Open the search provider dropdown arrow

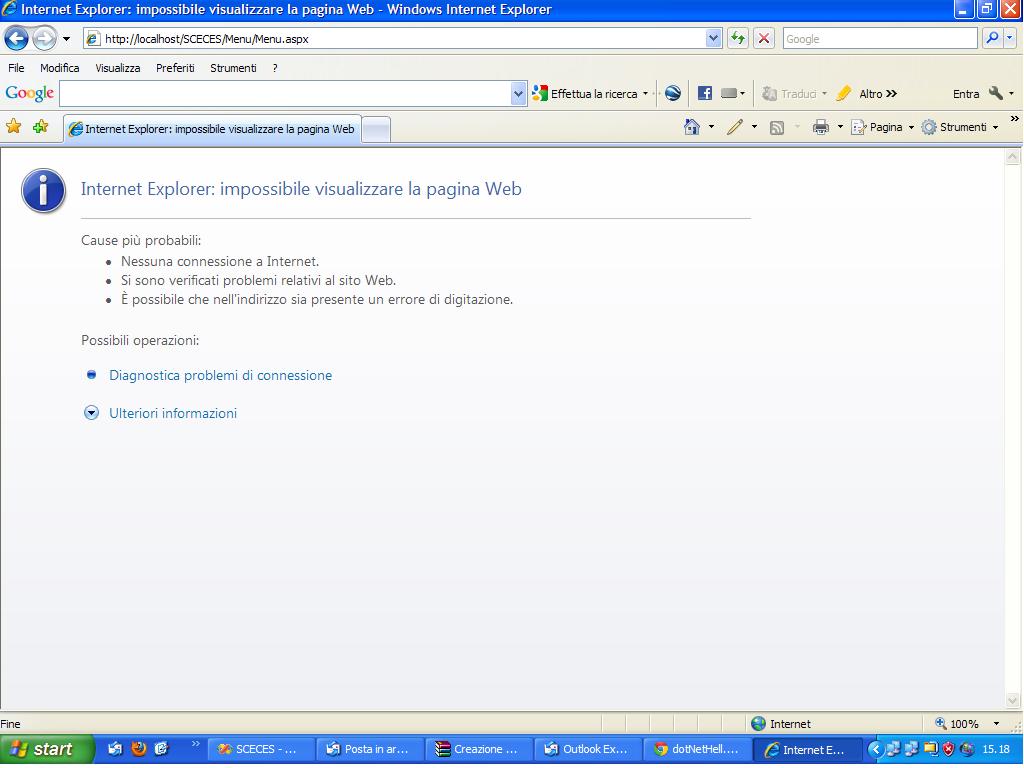click(1010, 38)
